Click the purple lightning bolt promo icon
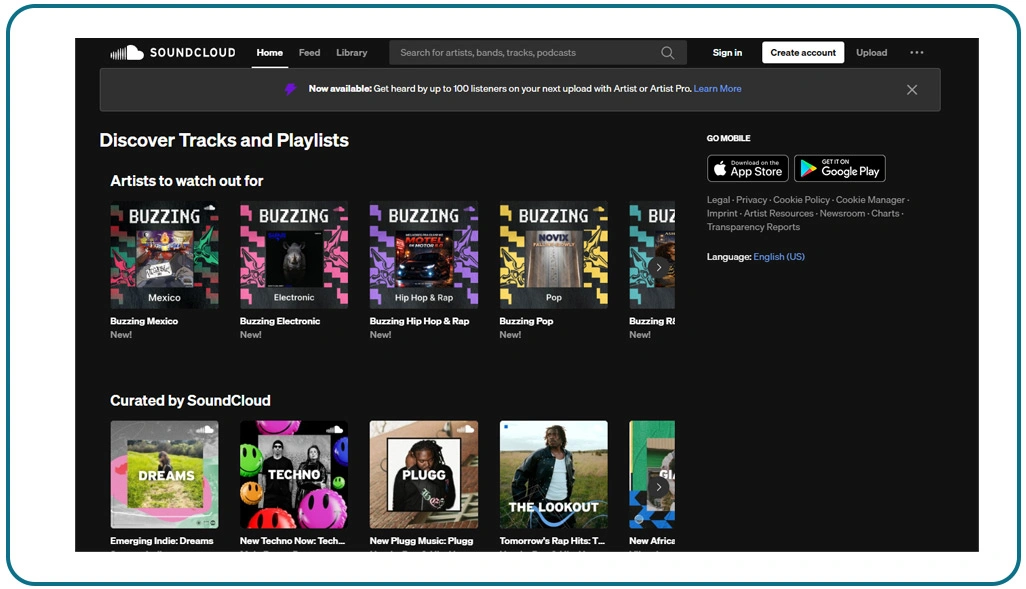The height and width of the screenshot is (589, 1026). 290,89
